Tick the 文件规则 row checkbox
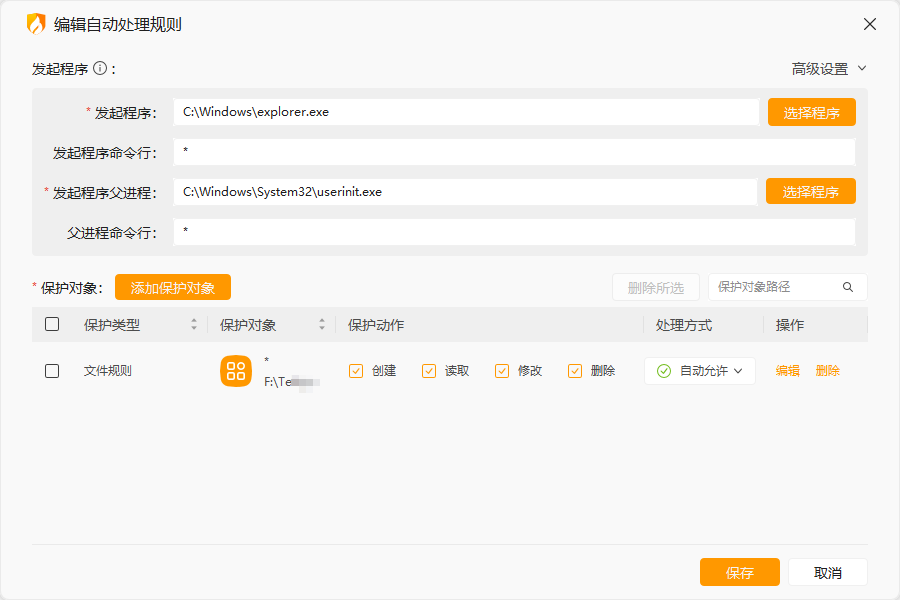This screenshot has height=600, width=900. (x=52, y=371)
